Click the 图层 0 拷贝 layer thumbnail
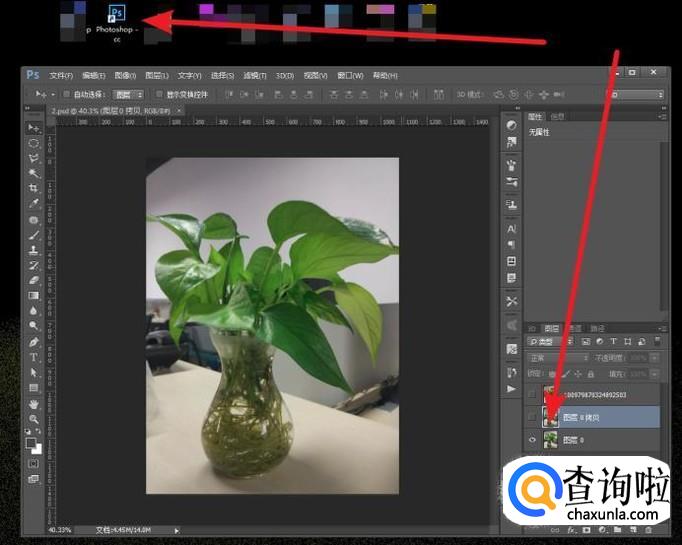This screenshot has height=545, width=682. [550, 416]
